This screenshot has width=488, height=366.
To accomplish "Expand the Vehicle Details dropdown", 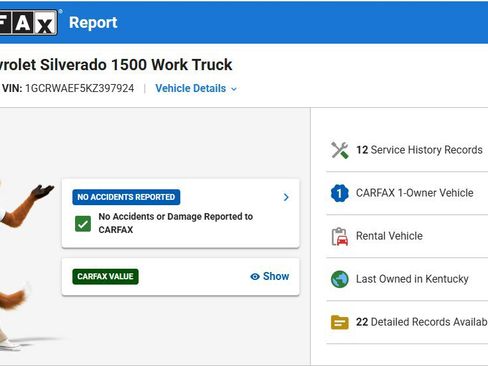I will (196, 88).
